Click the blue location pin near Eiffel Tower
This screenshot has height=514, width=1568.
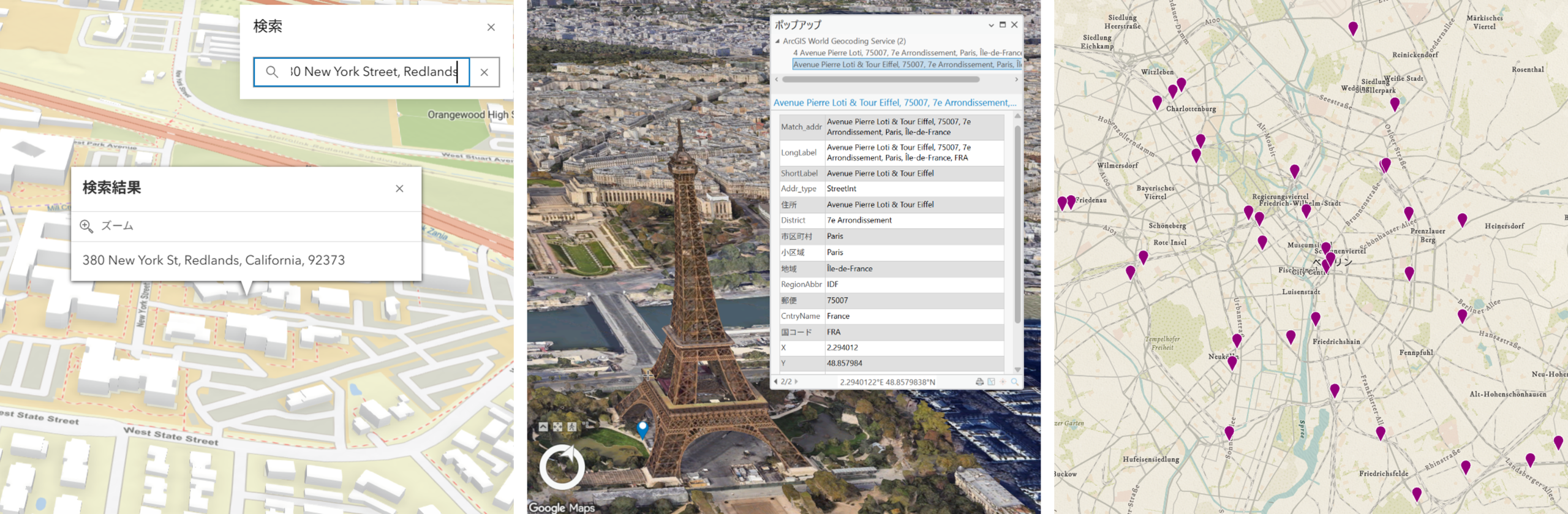coord(642,428)
